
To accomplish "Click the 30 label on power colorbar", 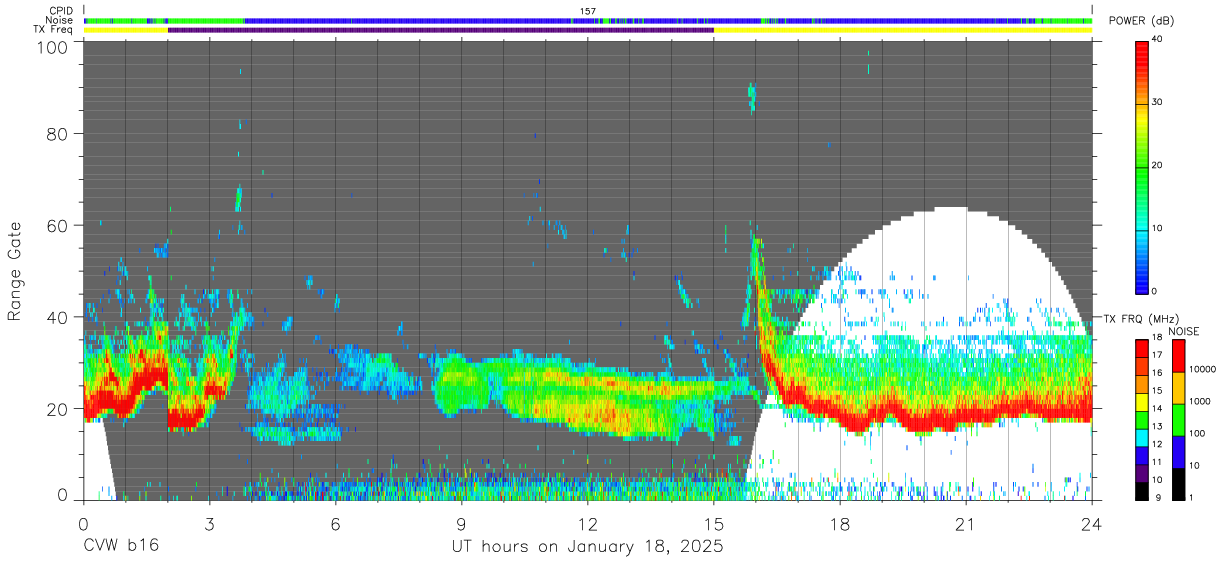I will [x=1157, y=102].
